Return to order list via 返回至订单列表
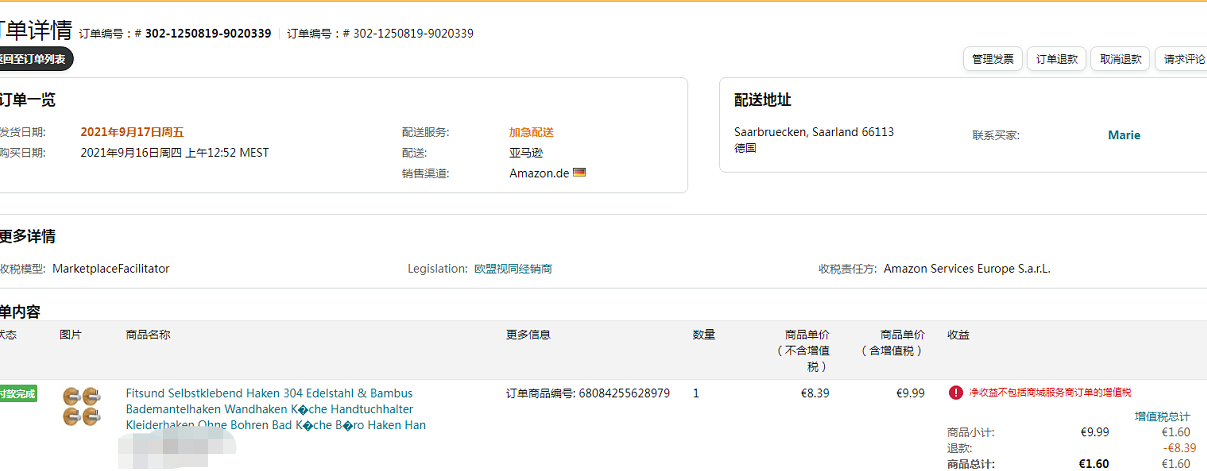1207x471 pixels. [x=34, y=60]
